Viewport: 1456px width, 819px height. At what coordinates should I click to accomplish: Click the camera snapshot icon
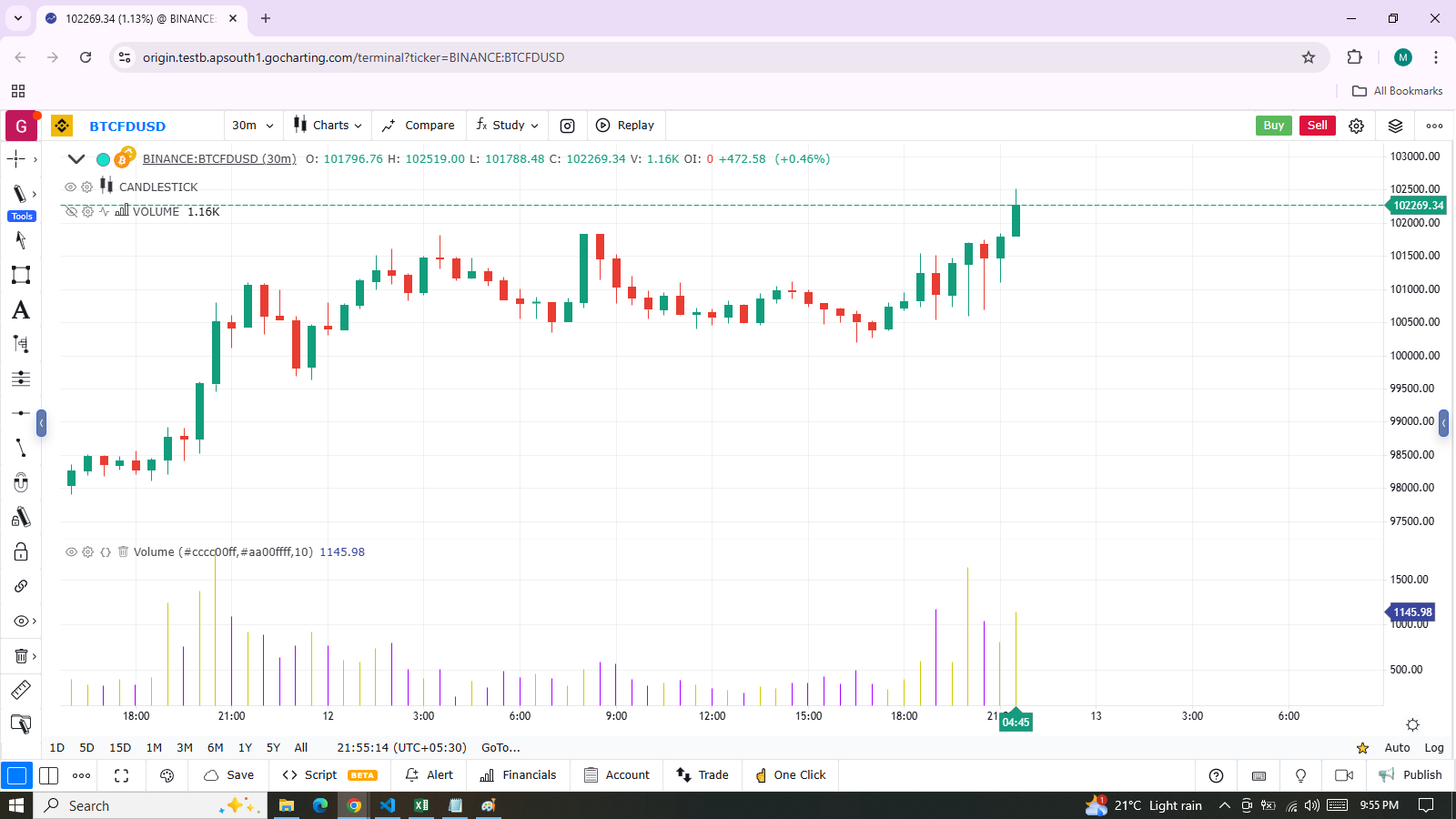(567, 126)
